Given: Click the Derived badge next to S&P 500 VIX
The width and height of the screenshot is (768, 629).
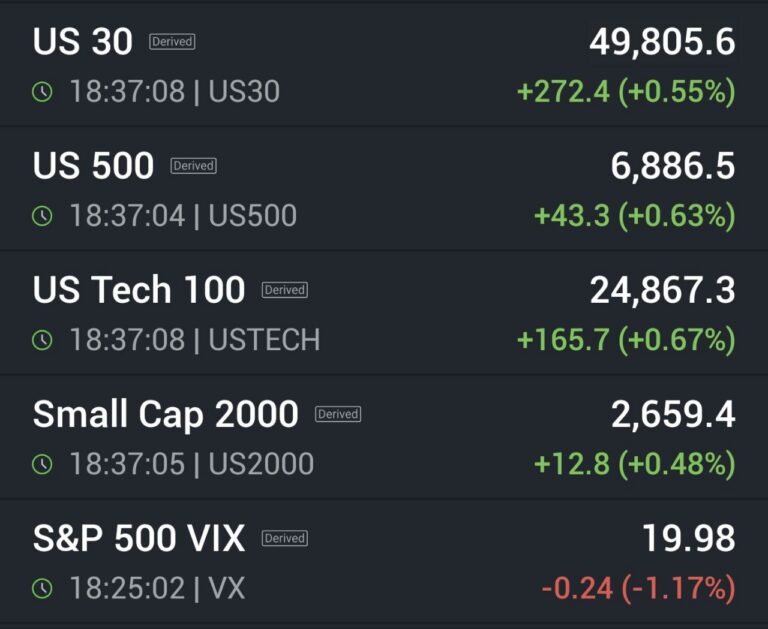Looking at the screenshot, I should pos(284,538).
